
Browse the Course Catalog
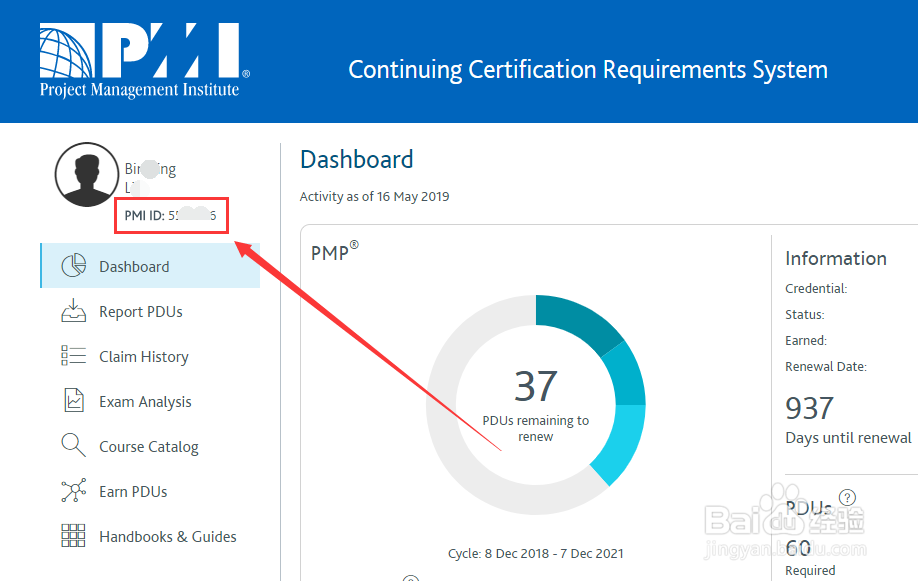click(x=150, y=446)
